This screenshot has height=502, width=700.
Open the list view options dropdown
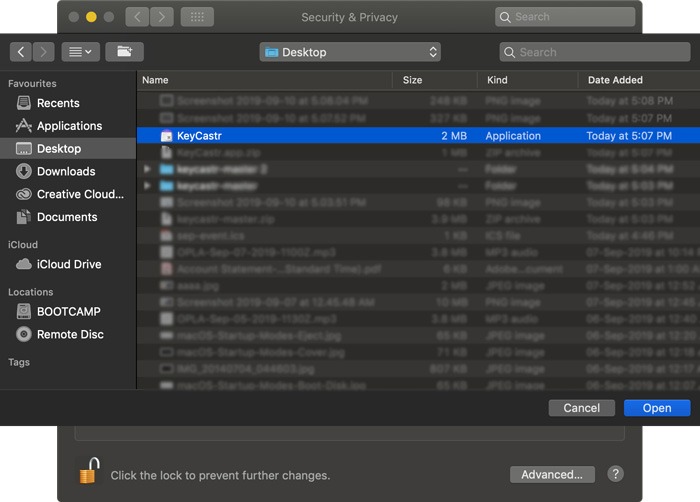pyautogui.click(x=80, y=52)
